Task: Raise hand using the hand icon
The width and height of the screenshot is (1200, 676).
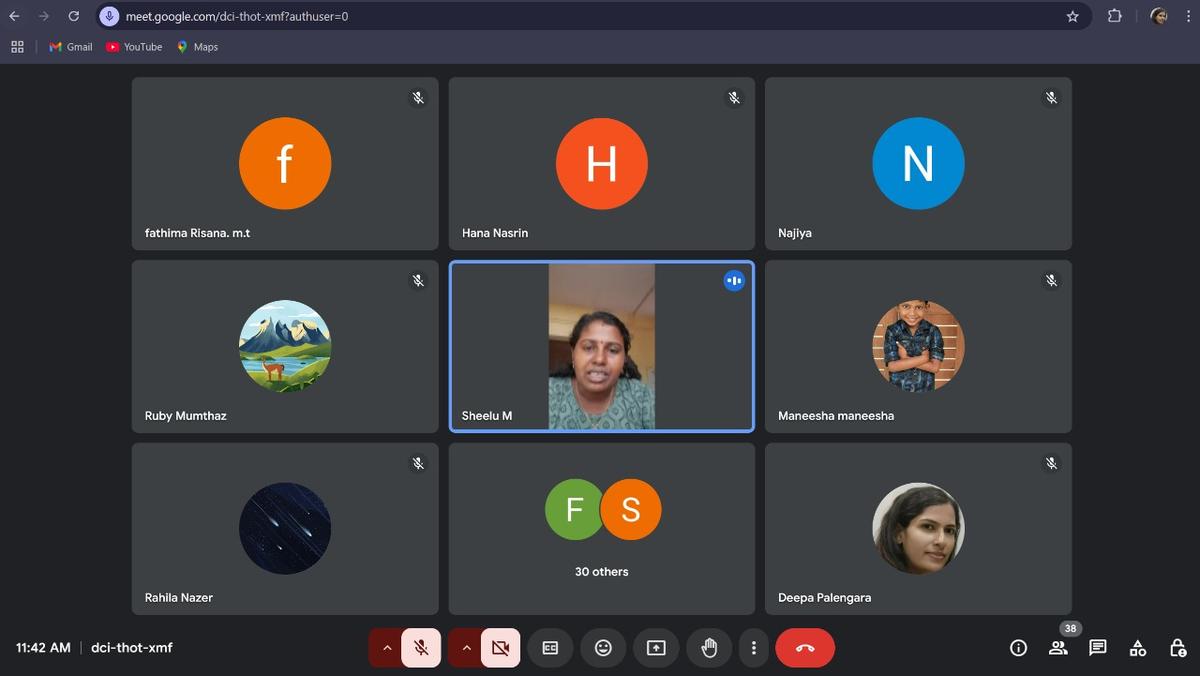Action: (709, 648)
